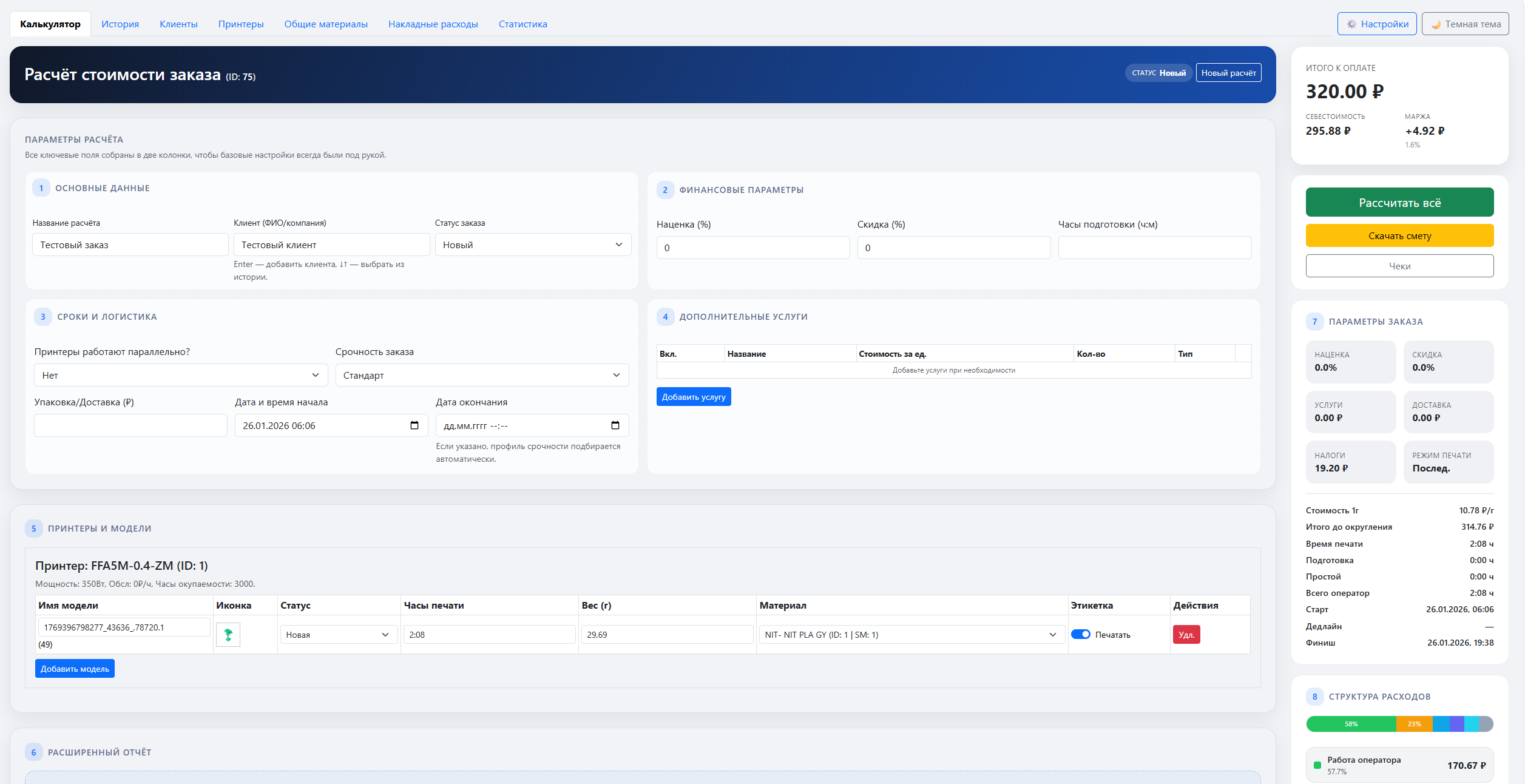Click the green segment of cost structure bar
Viewport: 1525px width, 784px height.
pos(1350,724)
